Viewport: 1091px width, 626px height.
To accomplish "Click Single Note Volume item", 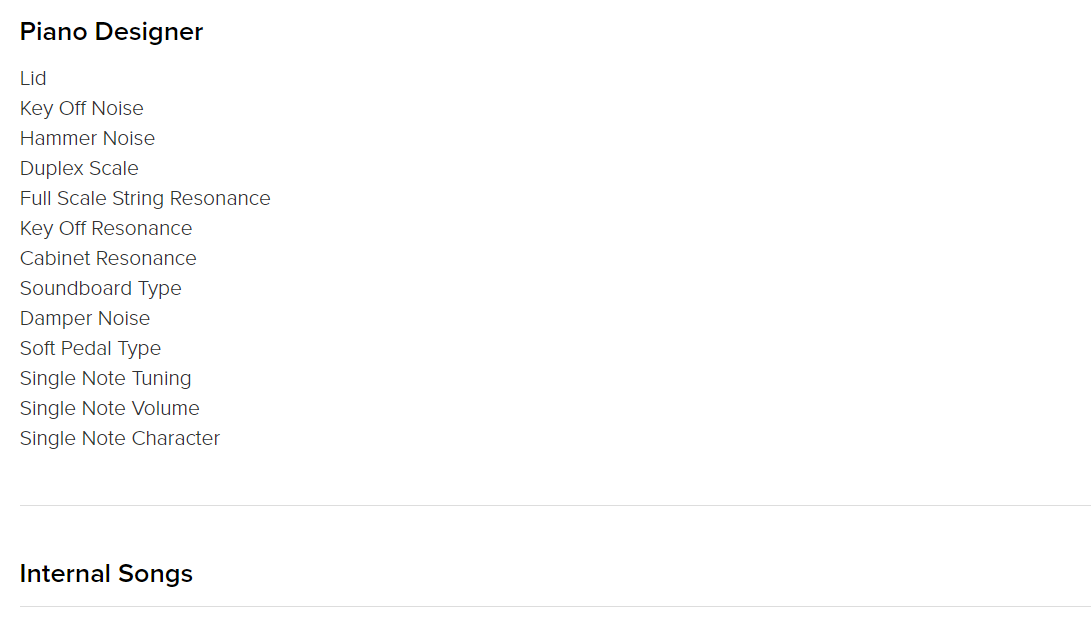I will (109, 408).
